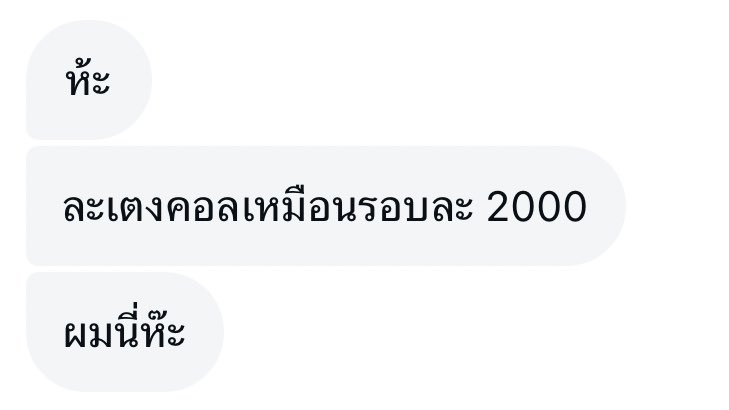Click the word ละเตงคอลเหมือนรอบละ in middle message
Viewport: 729px width, 410px height.
click(268, 206)
